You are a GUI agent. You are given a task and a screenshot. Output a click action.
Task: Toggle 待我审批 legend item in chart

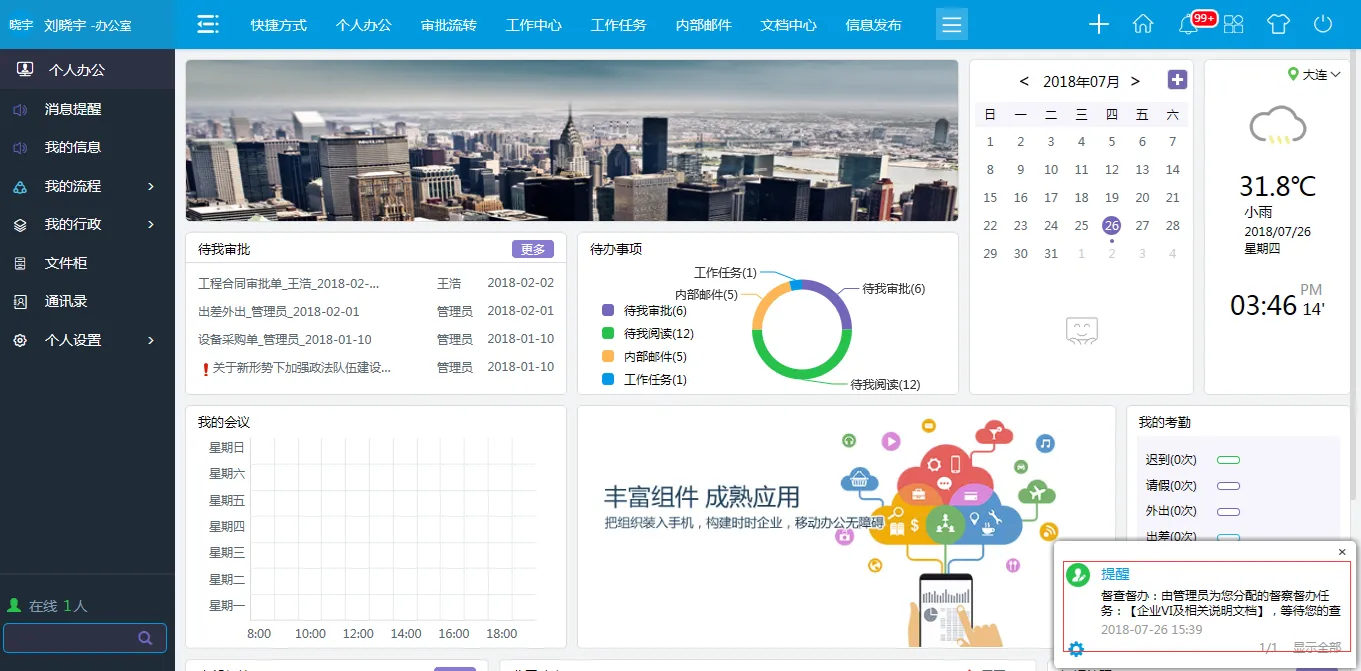pyautogui.click(x=645, y=311)
